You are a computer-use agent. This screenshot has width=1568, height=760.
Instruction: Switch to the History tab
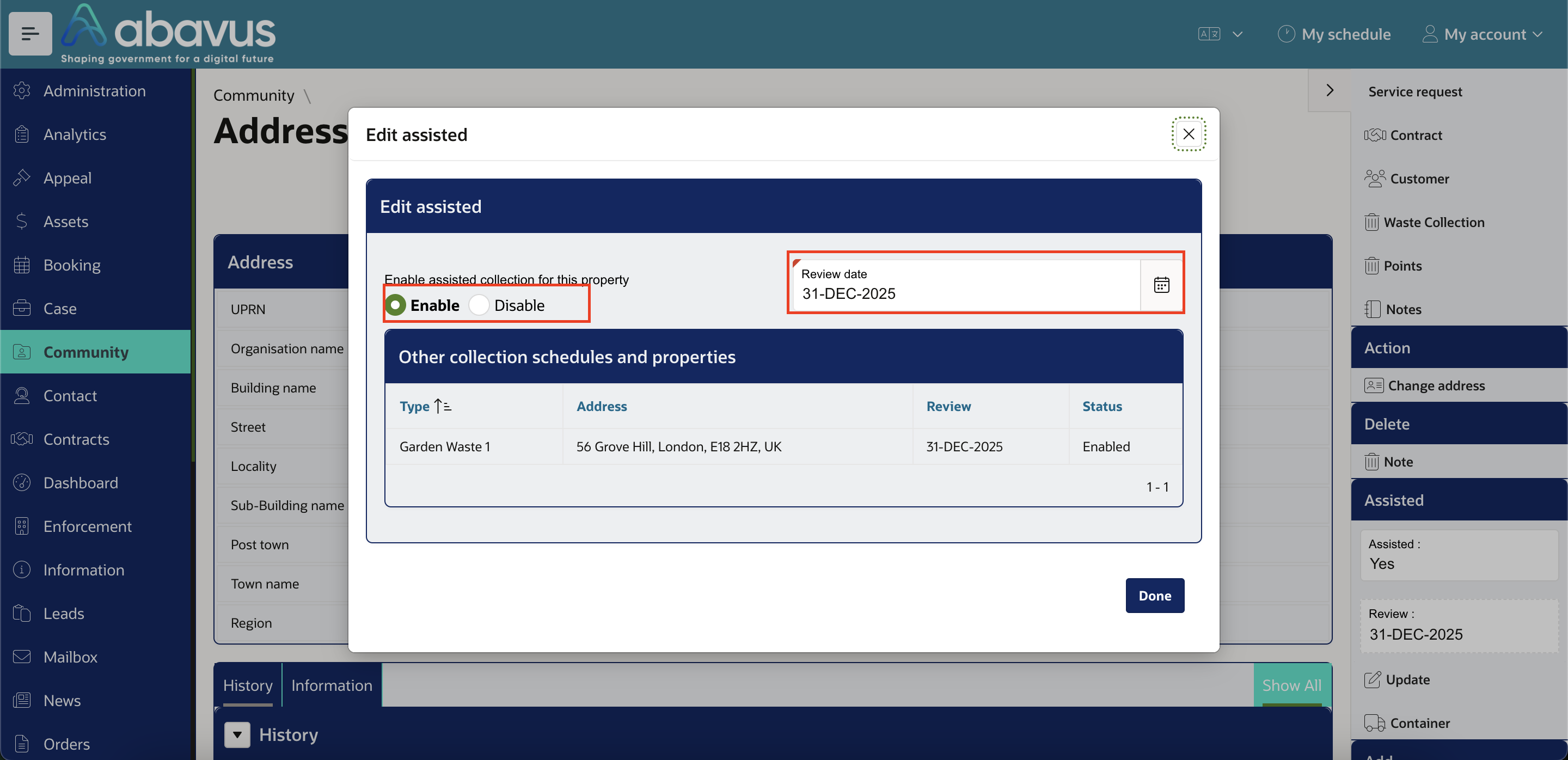248,685
